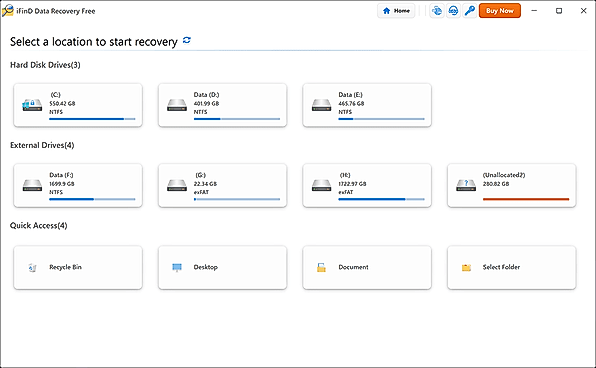Select the (H:) exFAT drive icon
This screenshot has height=368, width=596.
tap(322, 185)
